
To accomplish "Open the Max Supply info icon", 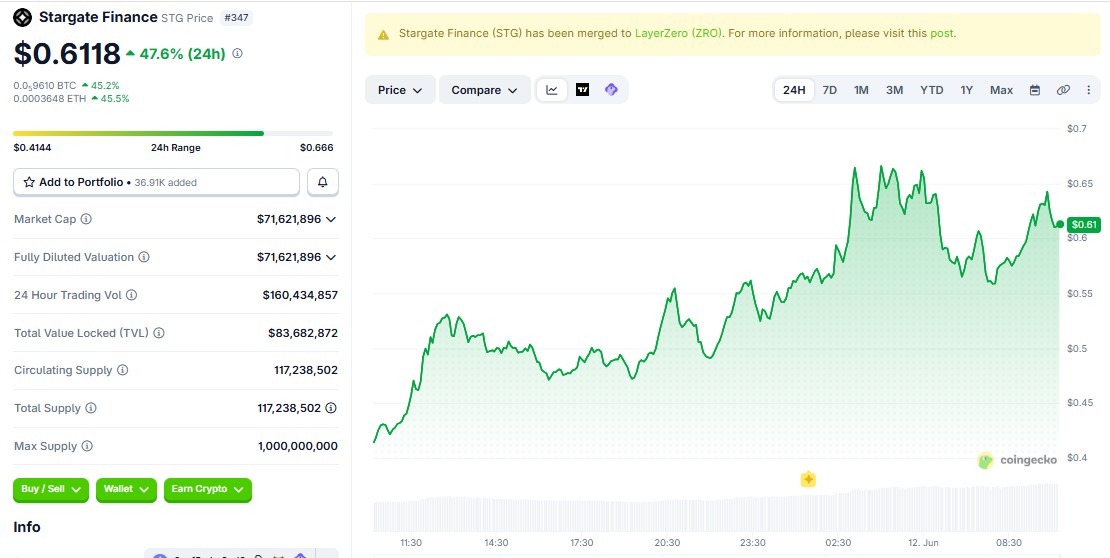I will tap(87, 446).
